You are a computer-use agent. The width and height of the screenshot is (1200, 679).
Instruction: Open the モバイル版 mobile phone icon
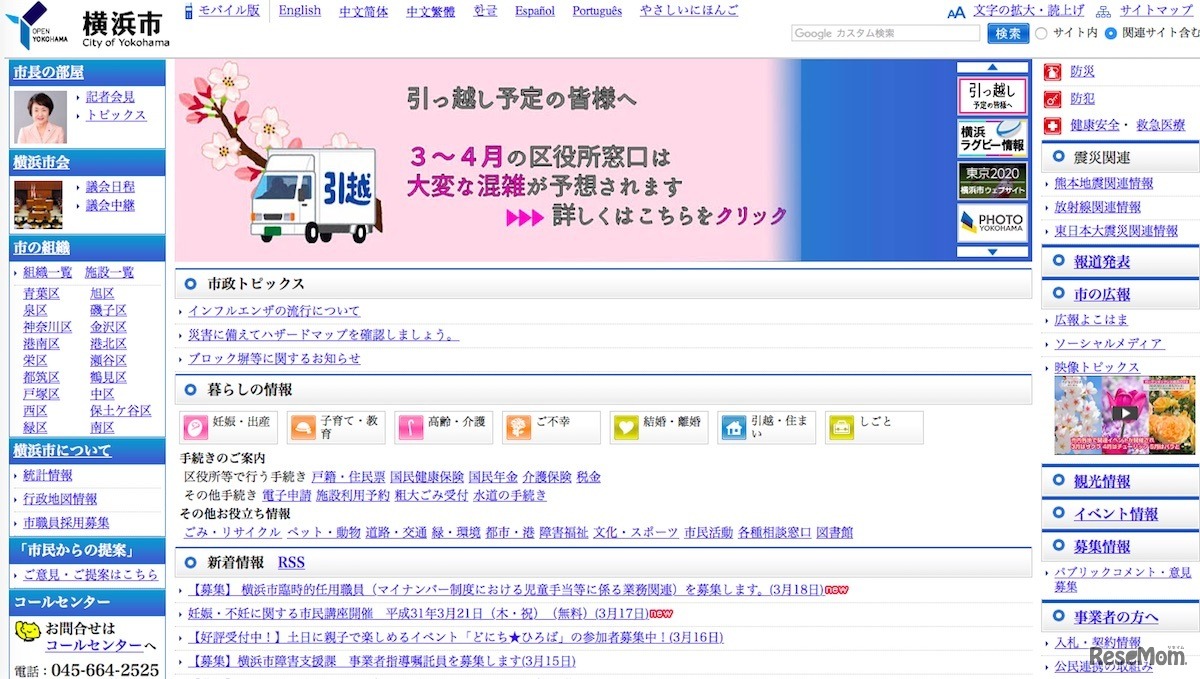coord(188,11)
